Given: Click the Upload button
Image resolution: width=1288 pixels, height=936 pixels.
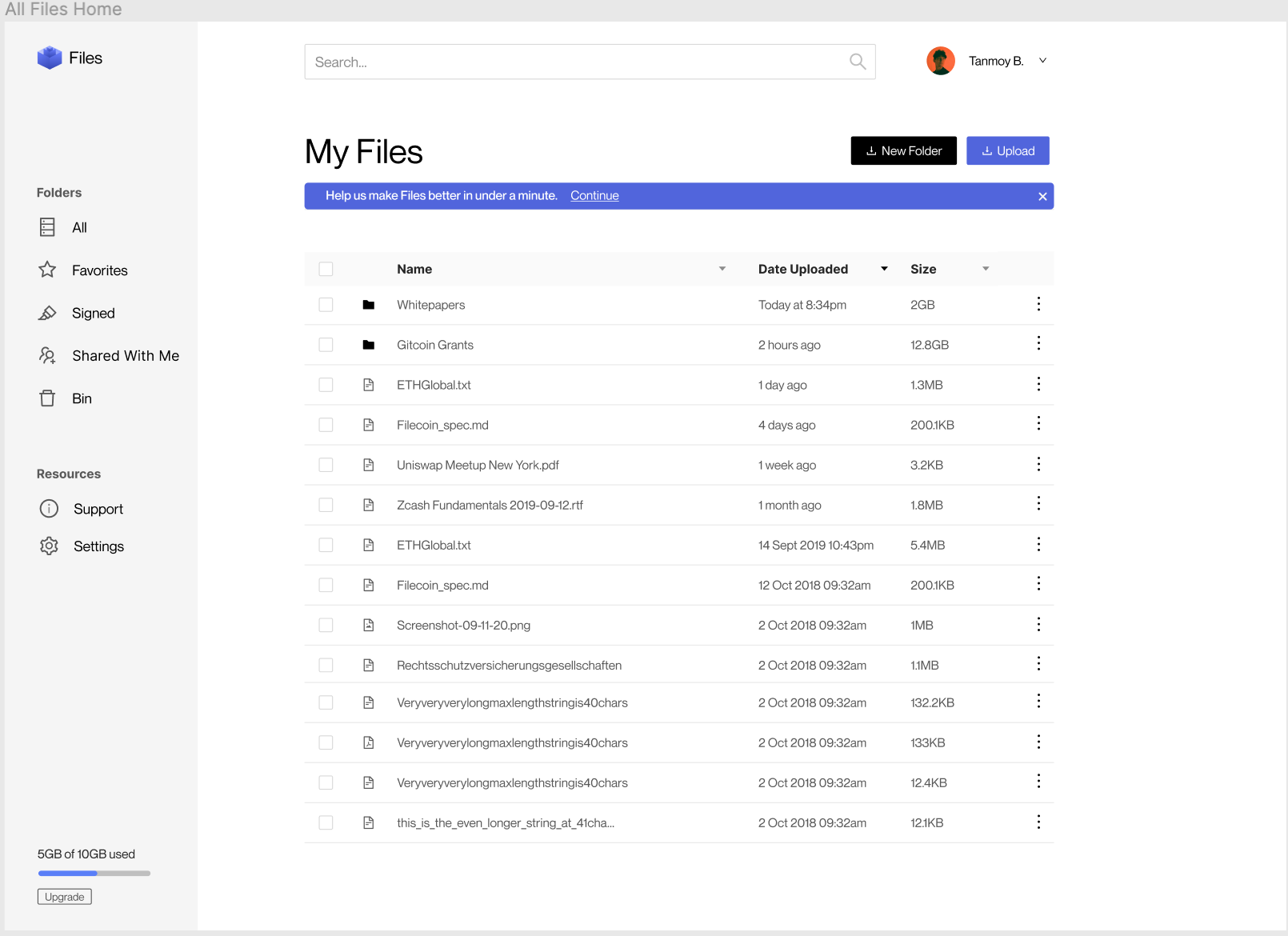Looking at the screenshot, I should click(1007, 150).
